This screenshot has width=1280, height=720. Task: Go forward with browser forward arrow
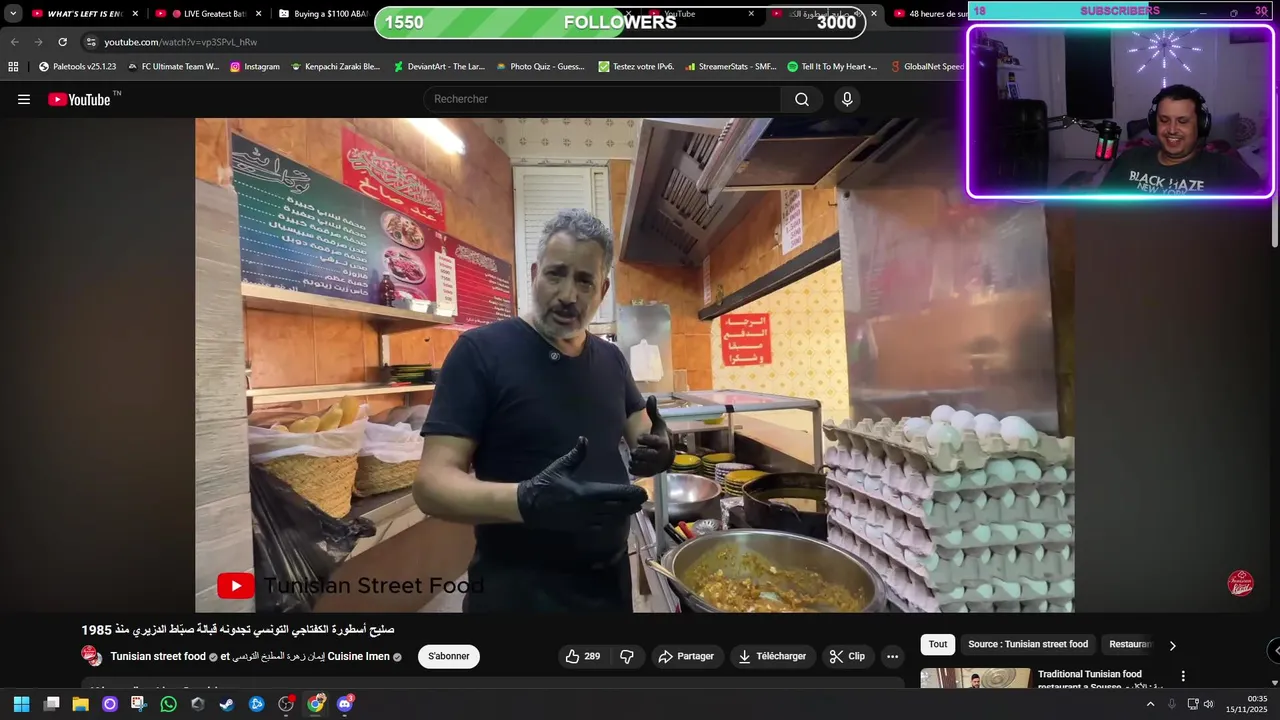point(38,42)
